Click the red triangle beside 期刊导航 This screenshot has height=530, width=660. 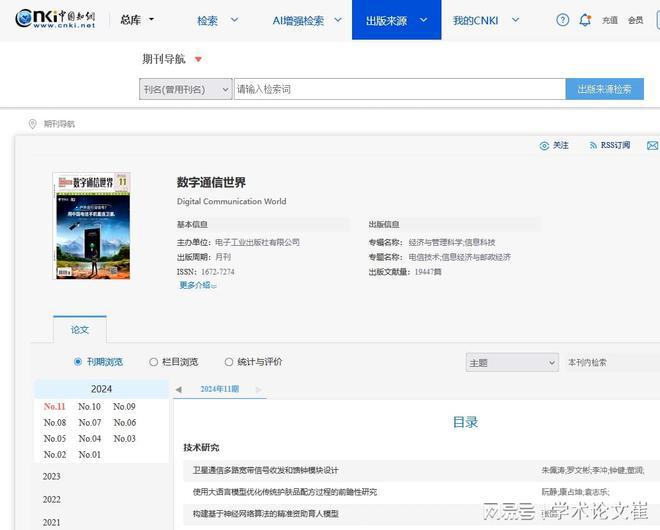point(198,59)
